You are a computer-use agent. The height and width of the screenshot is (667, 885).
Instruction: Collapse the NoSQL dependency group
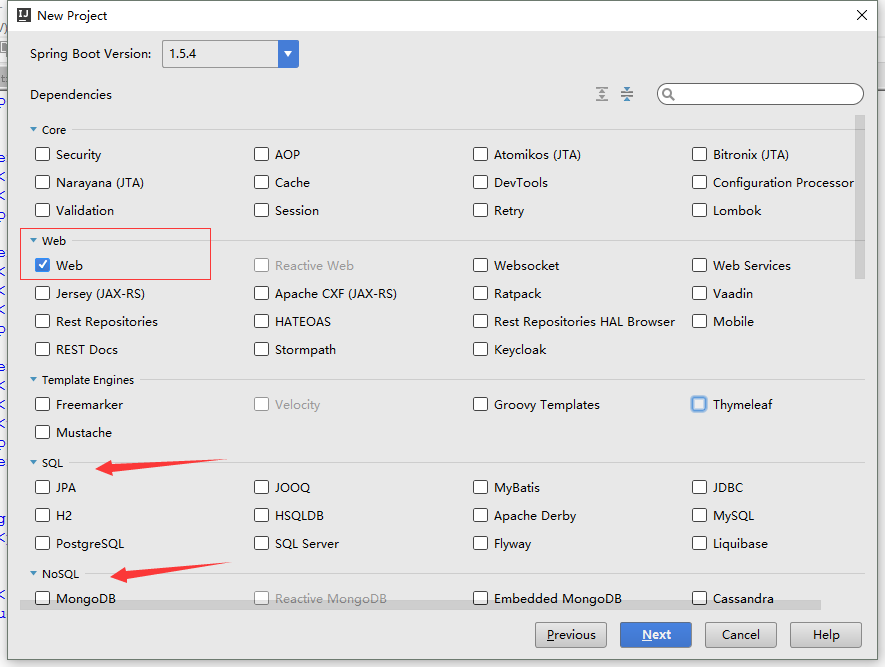(x=33, y=573)
